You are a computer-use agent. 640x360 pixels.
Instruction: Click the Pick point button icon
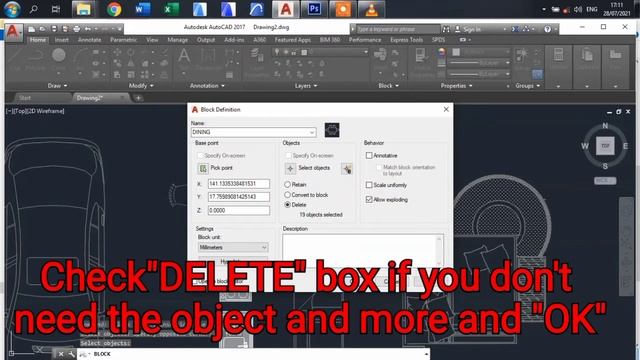point(203,168)
